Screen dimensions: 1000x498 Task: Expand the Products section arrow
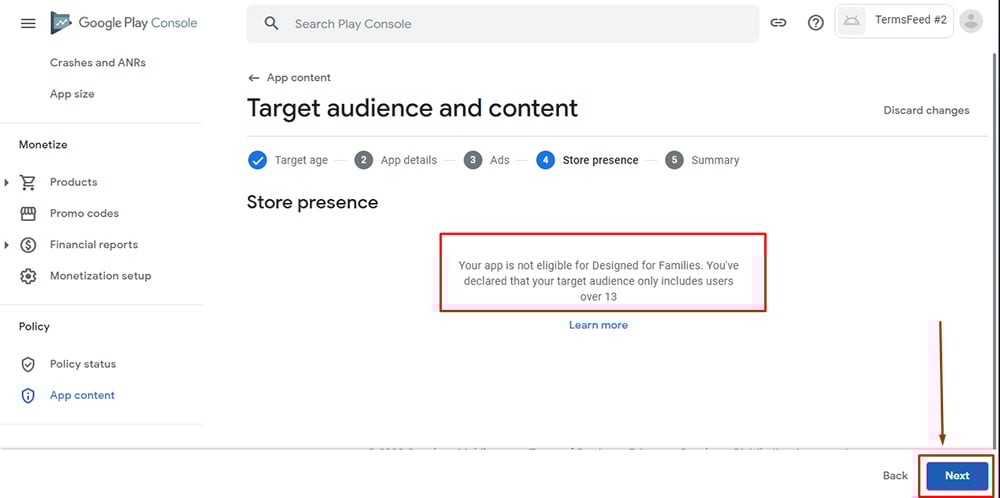[6, 182]
